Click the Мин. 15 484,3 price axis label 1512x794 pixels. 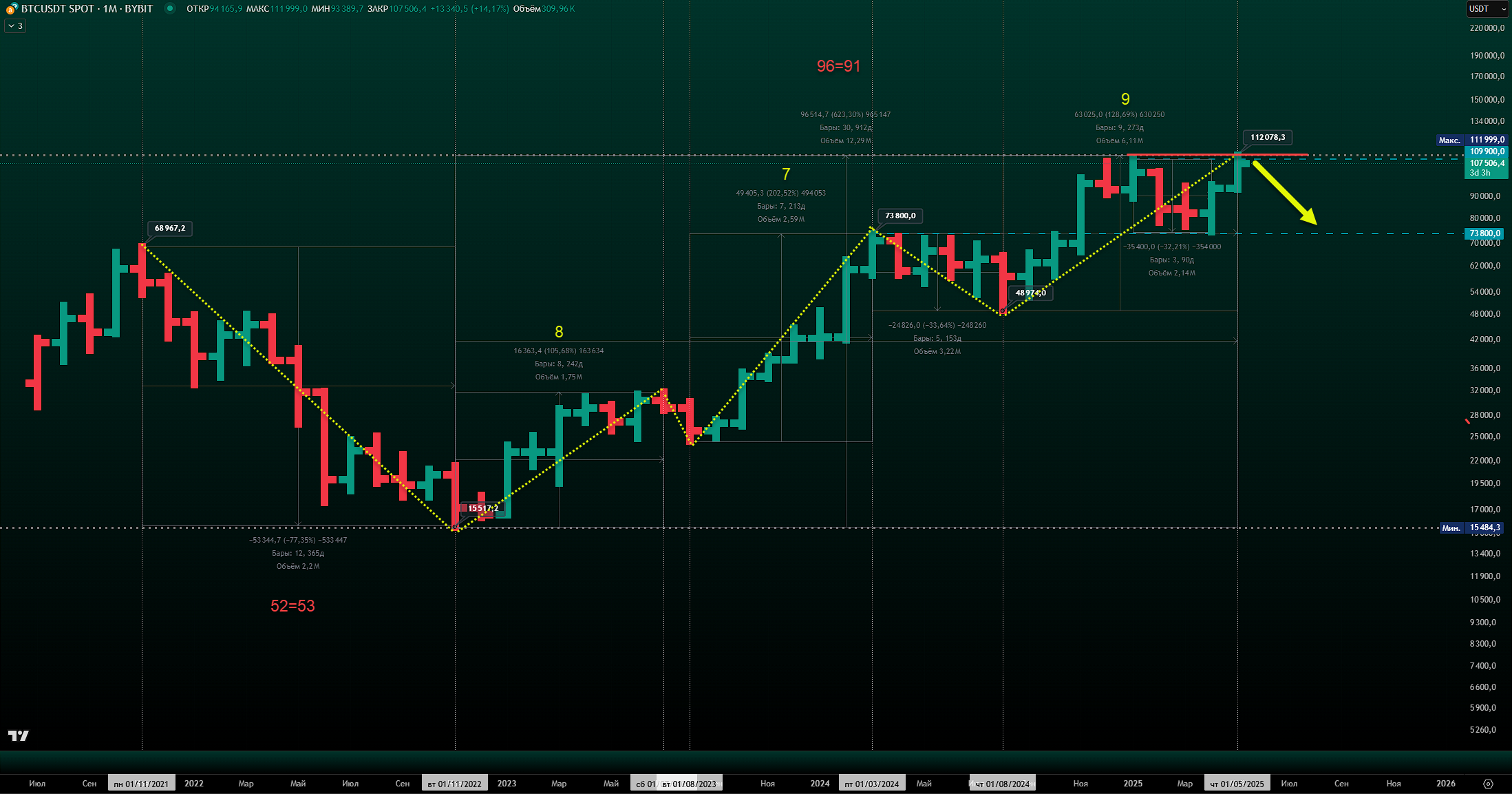tap(1471, 527)
